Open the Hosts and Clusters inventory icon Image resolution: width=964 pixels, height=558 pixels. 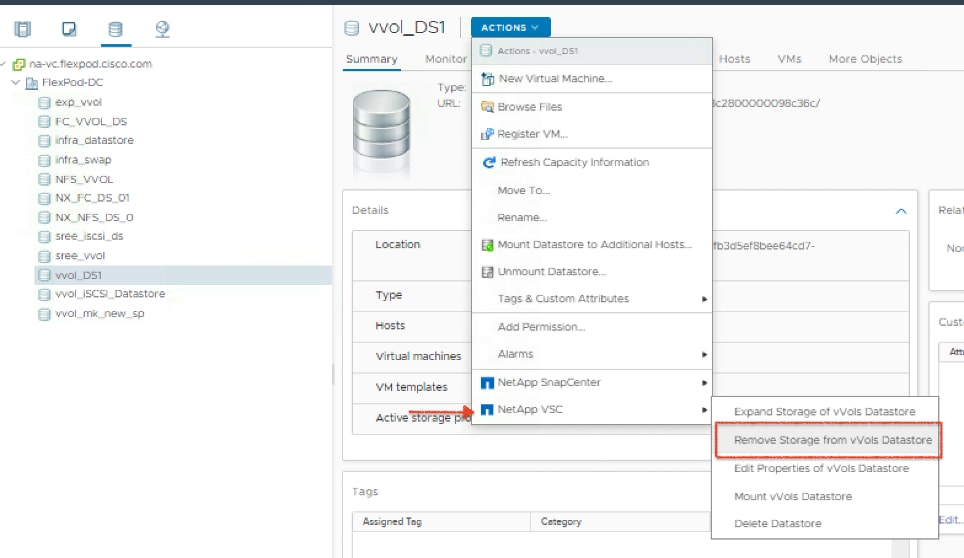click(23, 29)
